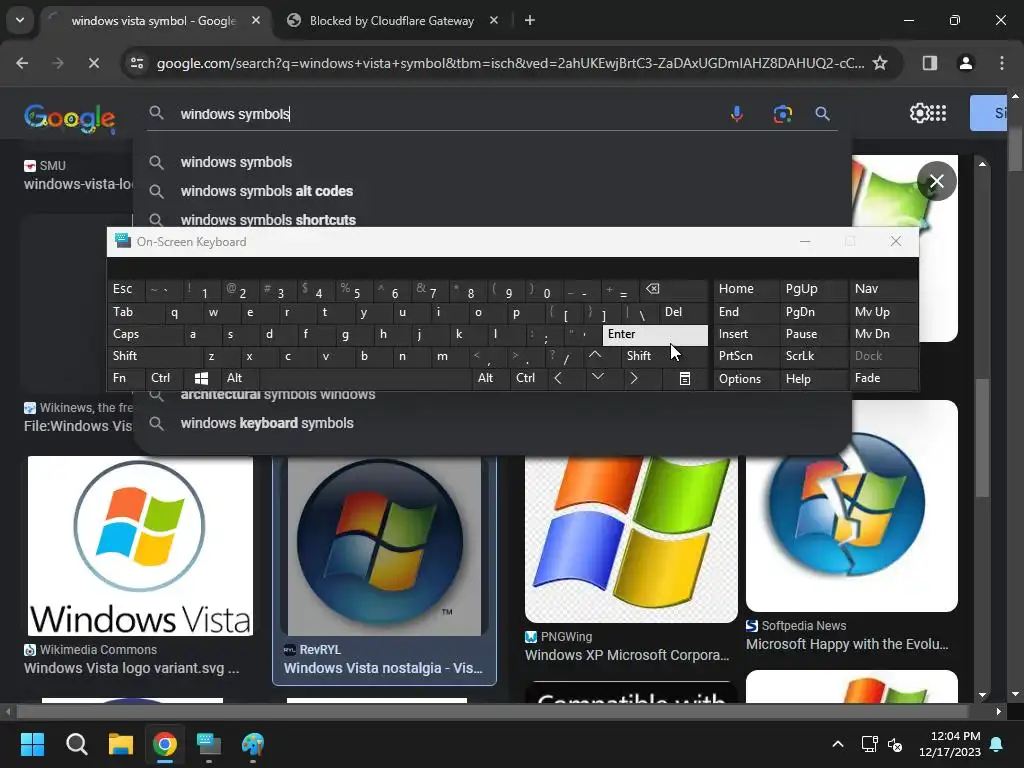Click the Options key on On-Screen Keyboard
This screenshot has height=768, width=1024.
746,378
